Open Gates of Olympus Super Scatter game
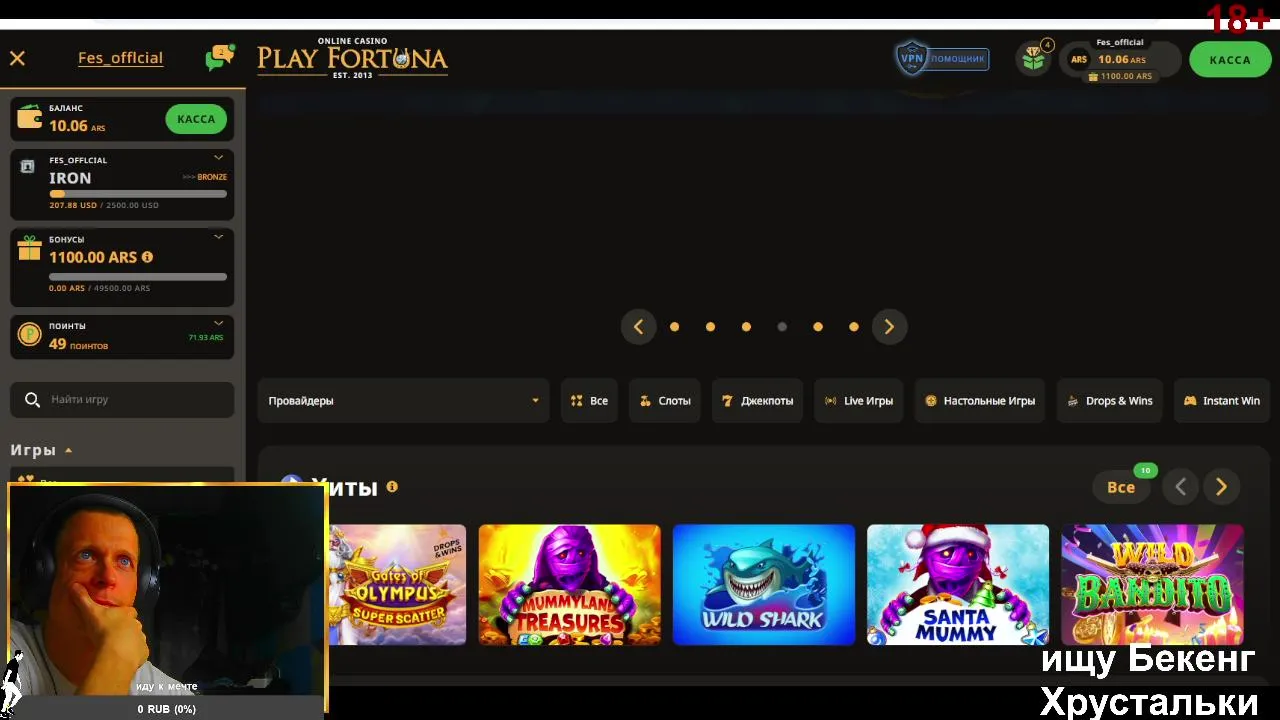The image size is (1280, 720). pyautogui.click(x=397, y=585)
